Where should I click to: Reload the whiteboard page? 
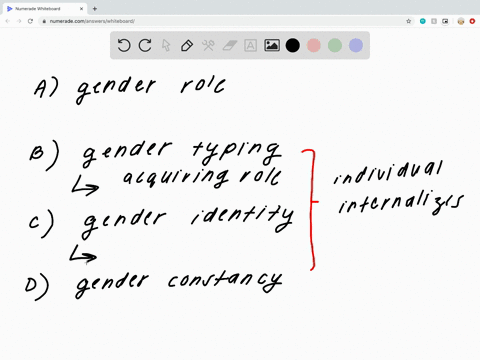[x=30, y=21]
